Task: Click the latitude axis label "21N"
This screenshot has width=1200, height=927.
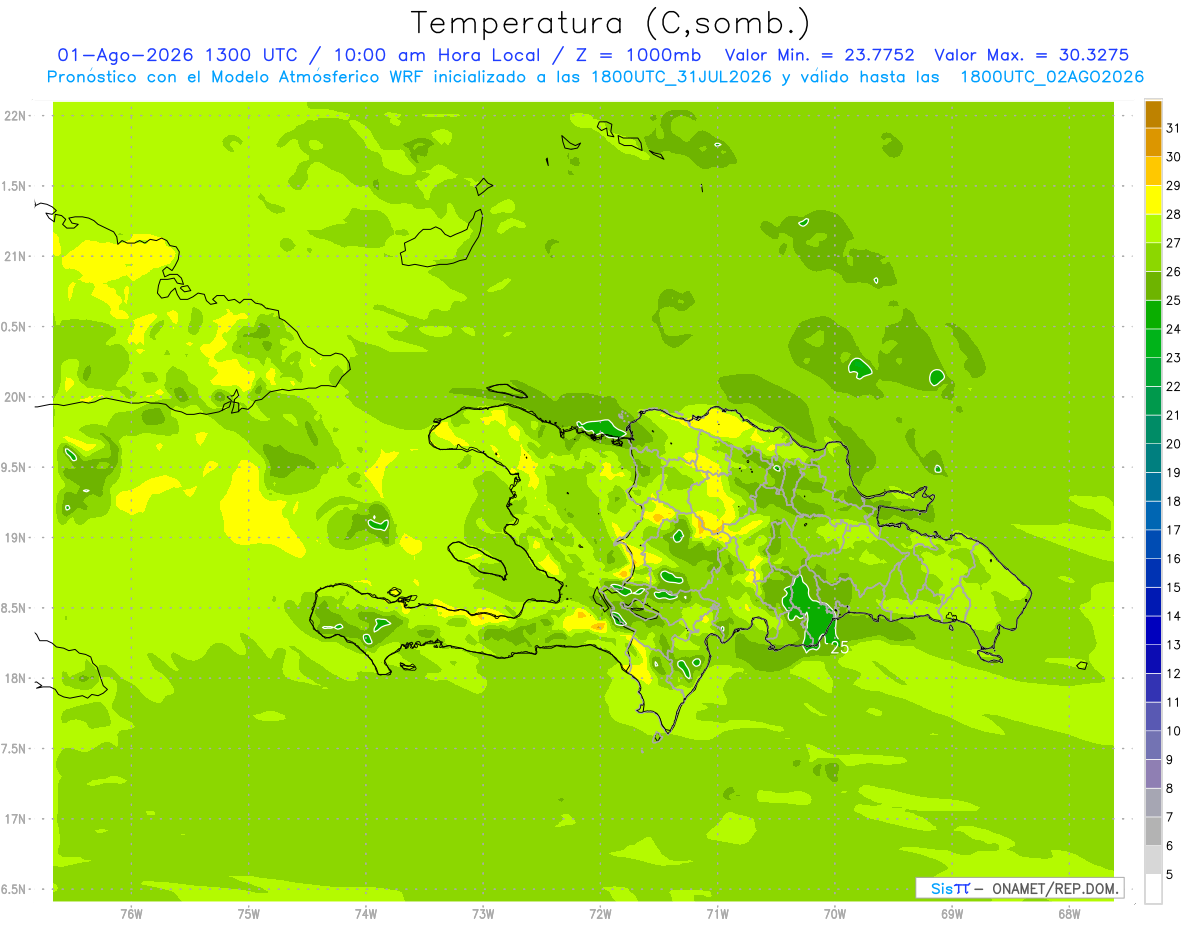Action: tap(17, 257)
